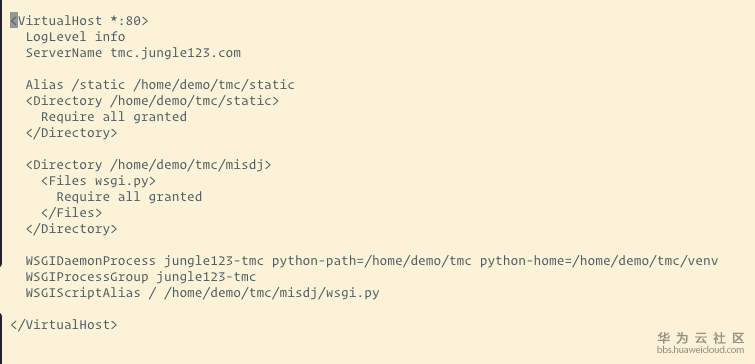Click the python-path=/home/demo/tmc argument

pos(372,261)
